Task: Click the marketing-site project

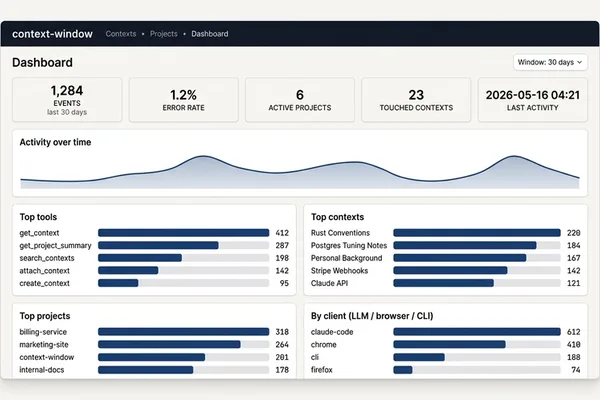Action: [x=44, y=344]
